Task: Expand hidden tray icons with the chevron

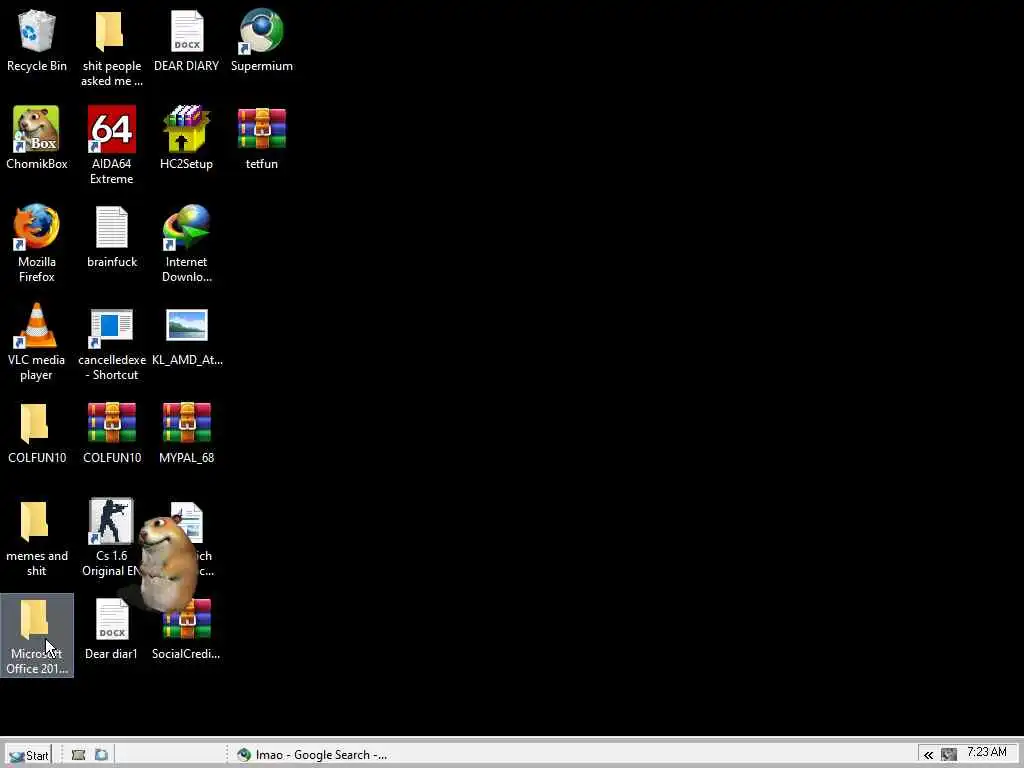Action: pyautogui.click(x=928, y=756)
